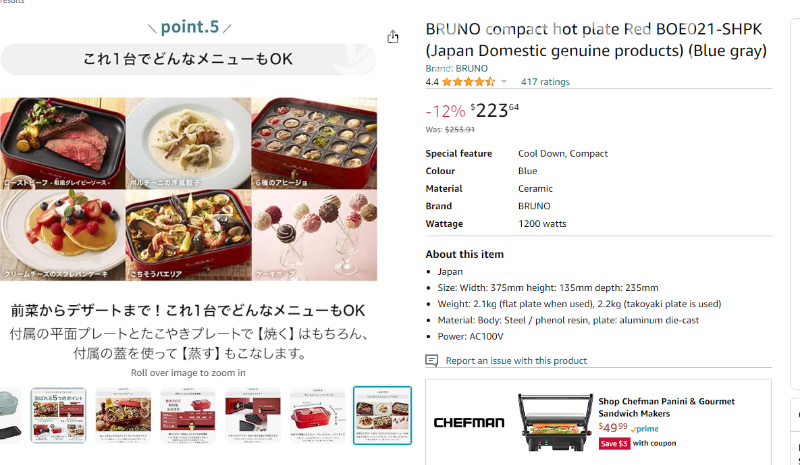Viewport: 800px width, 465px height.
Task: Click the Chefman brand logo
Action: point(469,422)
